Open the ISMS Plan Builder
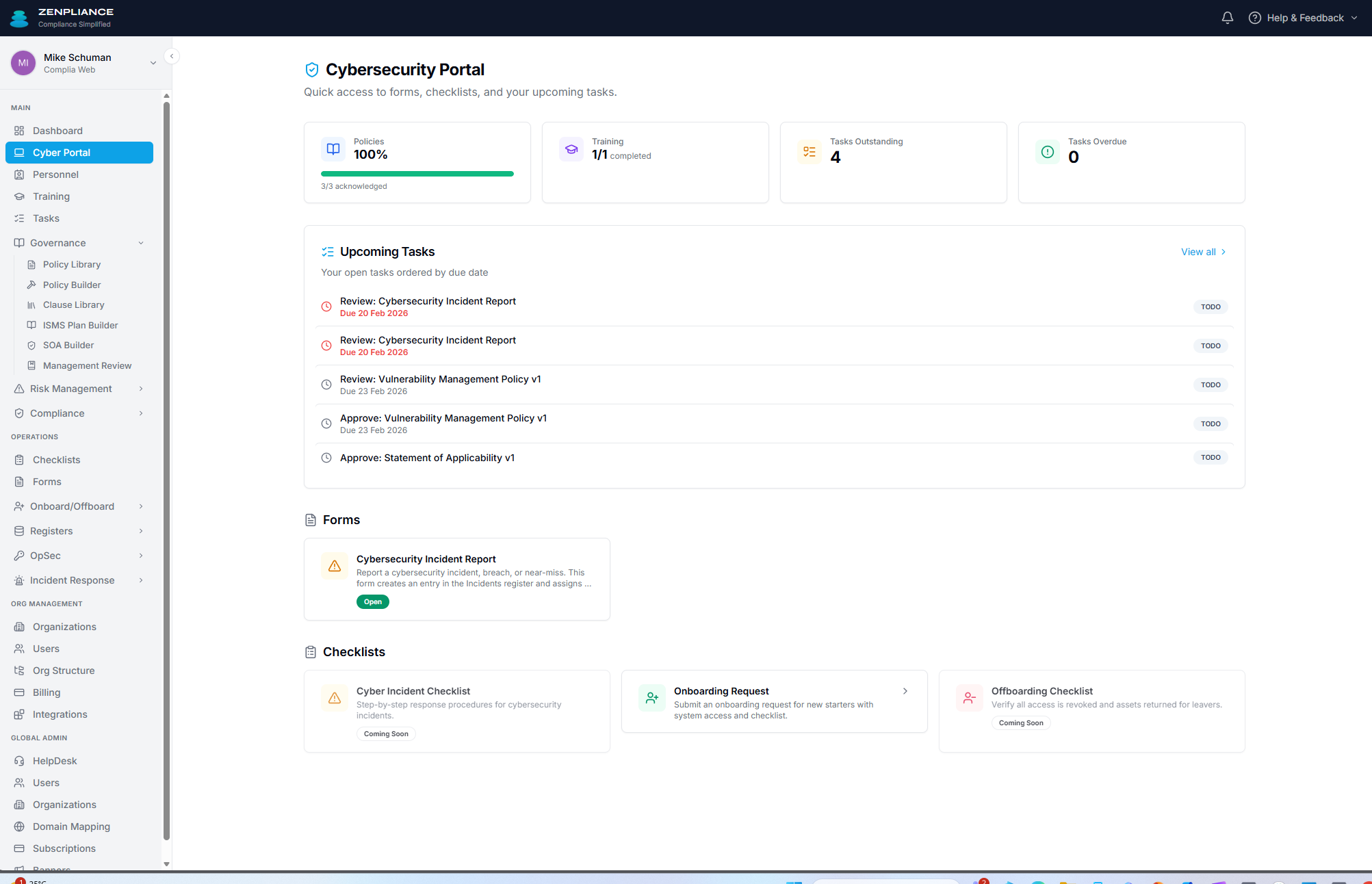Screen dimensions: 1372x884 [80, 325]
